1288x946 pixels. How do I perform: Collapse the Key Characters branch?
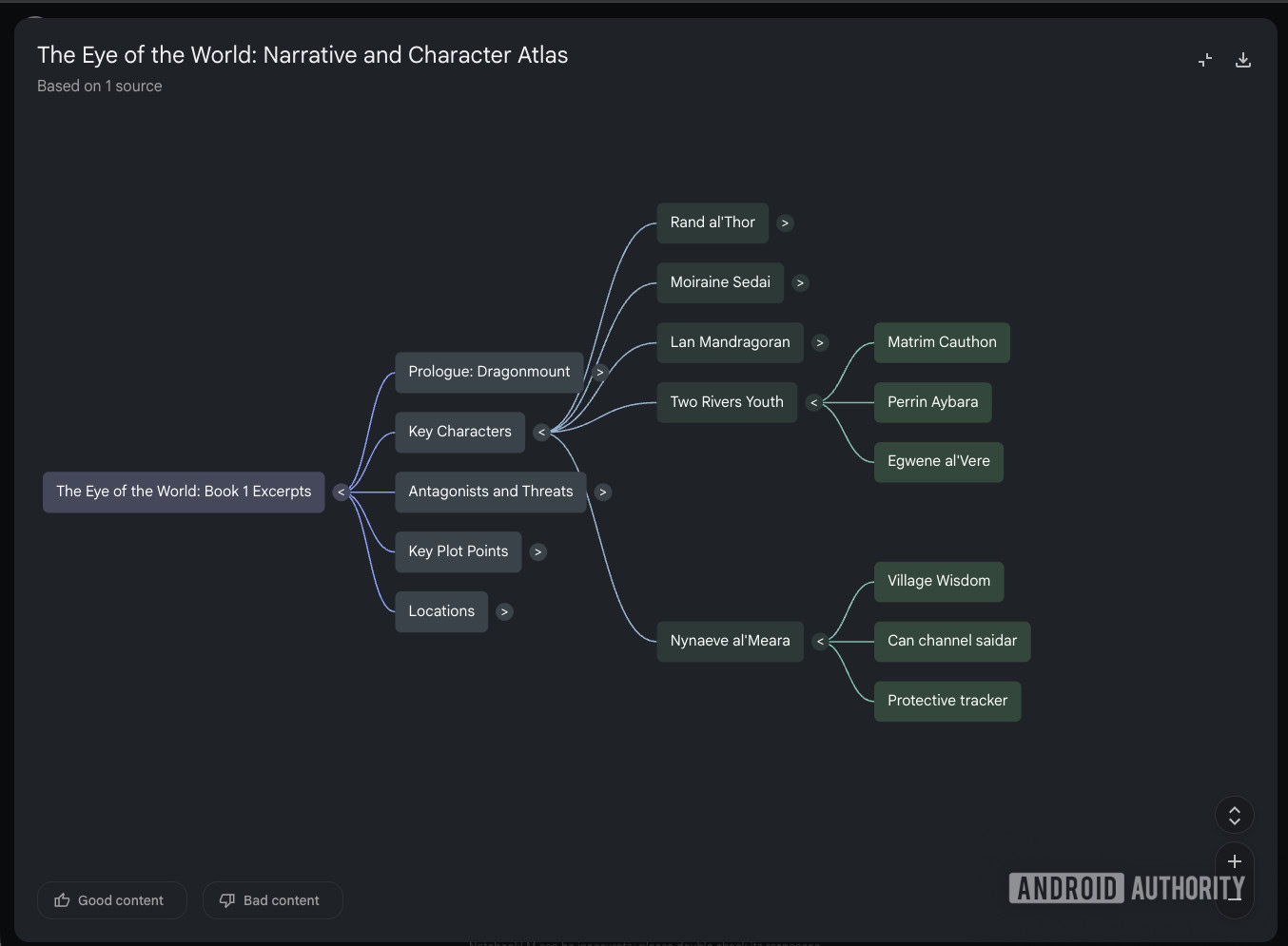pos(541,432)
